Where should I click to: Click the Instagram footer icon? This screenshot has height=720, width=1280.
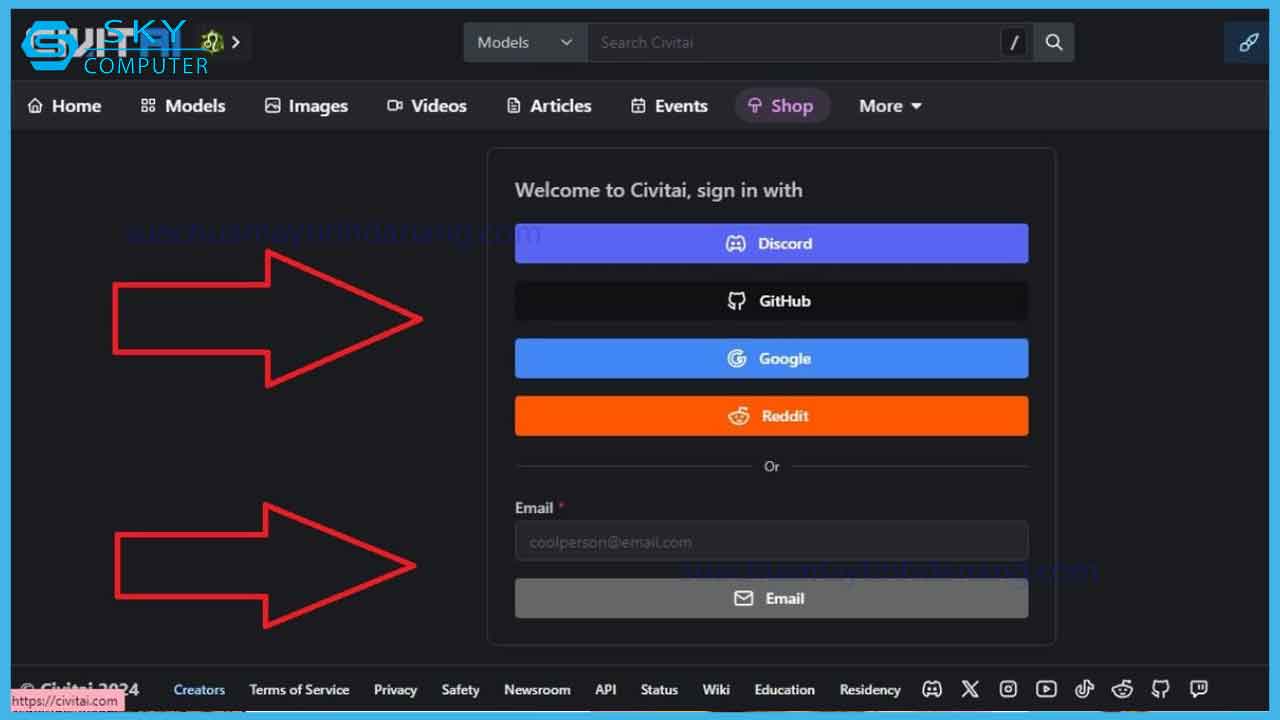pyautogui.click(x=1008, y=689)
